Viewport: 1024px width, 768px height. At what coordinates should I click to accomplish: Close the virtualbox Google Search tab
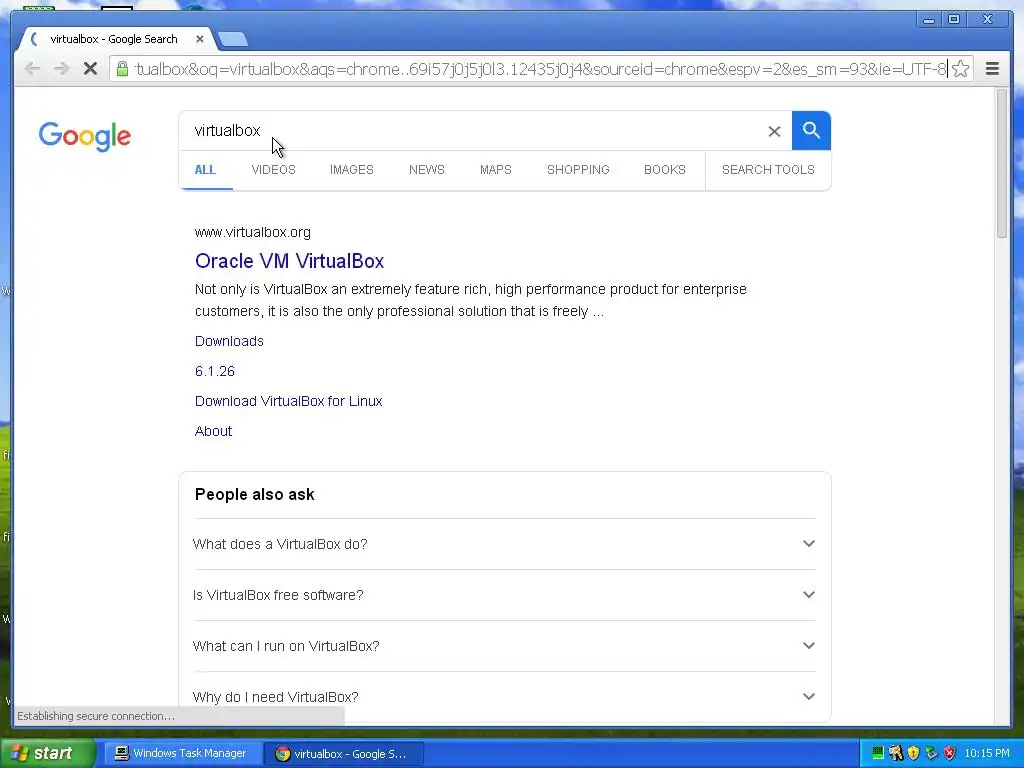(x=200, y=39)
